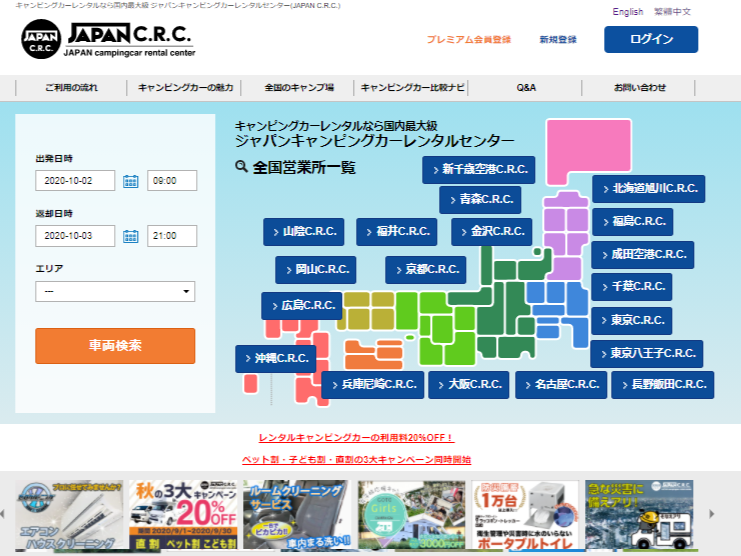Screen dimensions: 741x556
Task: Go to the Q&A menu item
Action: tap(526, 88)
